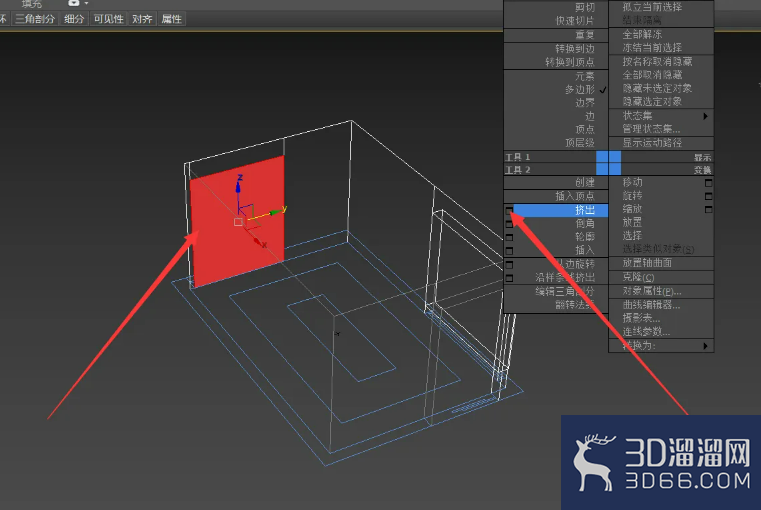Screen dimensions: 761x510
Task: Select 移动 (Move) in transform quad
Action: (x=632, y=182)
